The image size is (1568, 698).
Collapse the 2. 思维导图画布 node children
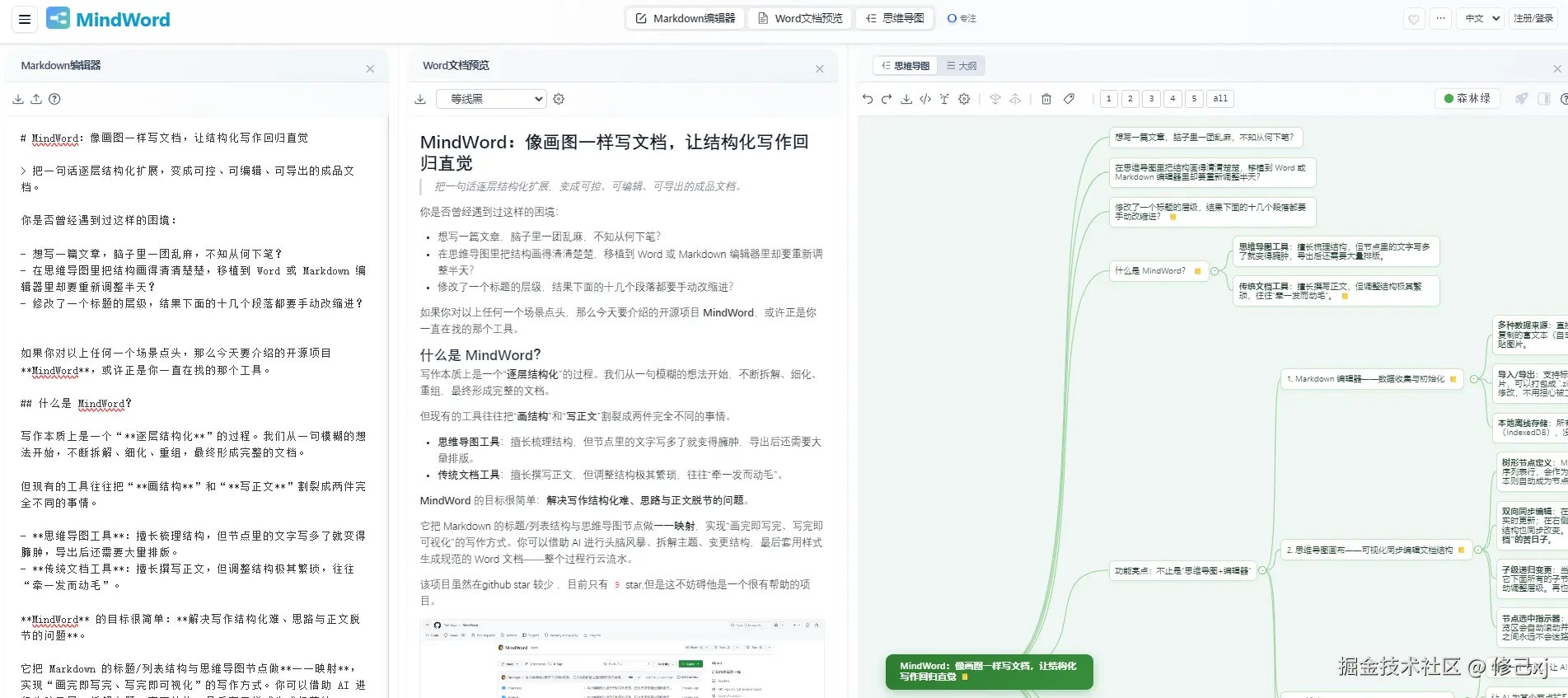(1478, 550)
